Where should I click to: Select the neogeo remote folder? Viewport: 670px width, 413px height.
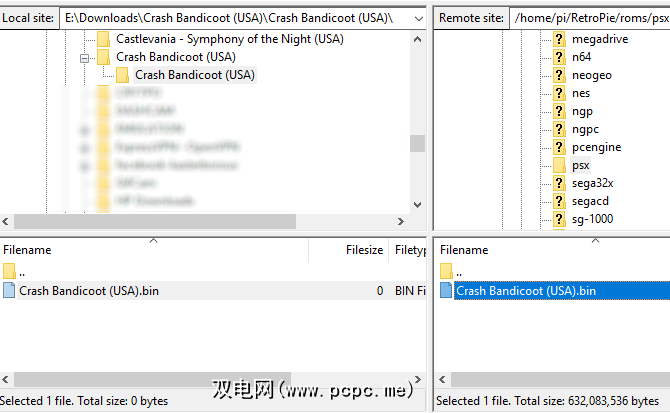tap(591, 75)
